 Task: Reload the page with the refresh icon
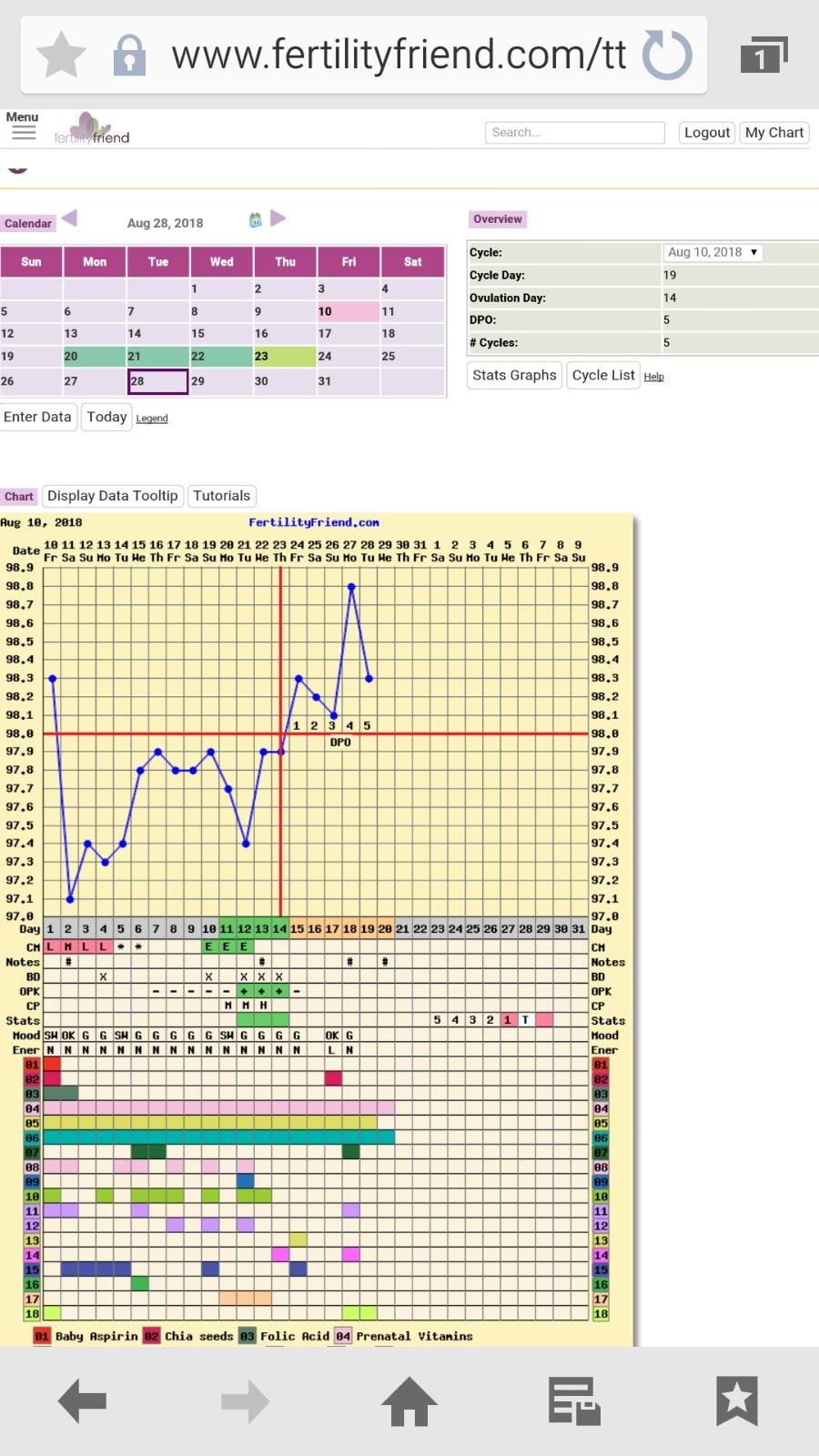[x=667, y=55]
